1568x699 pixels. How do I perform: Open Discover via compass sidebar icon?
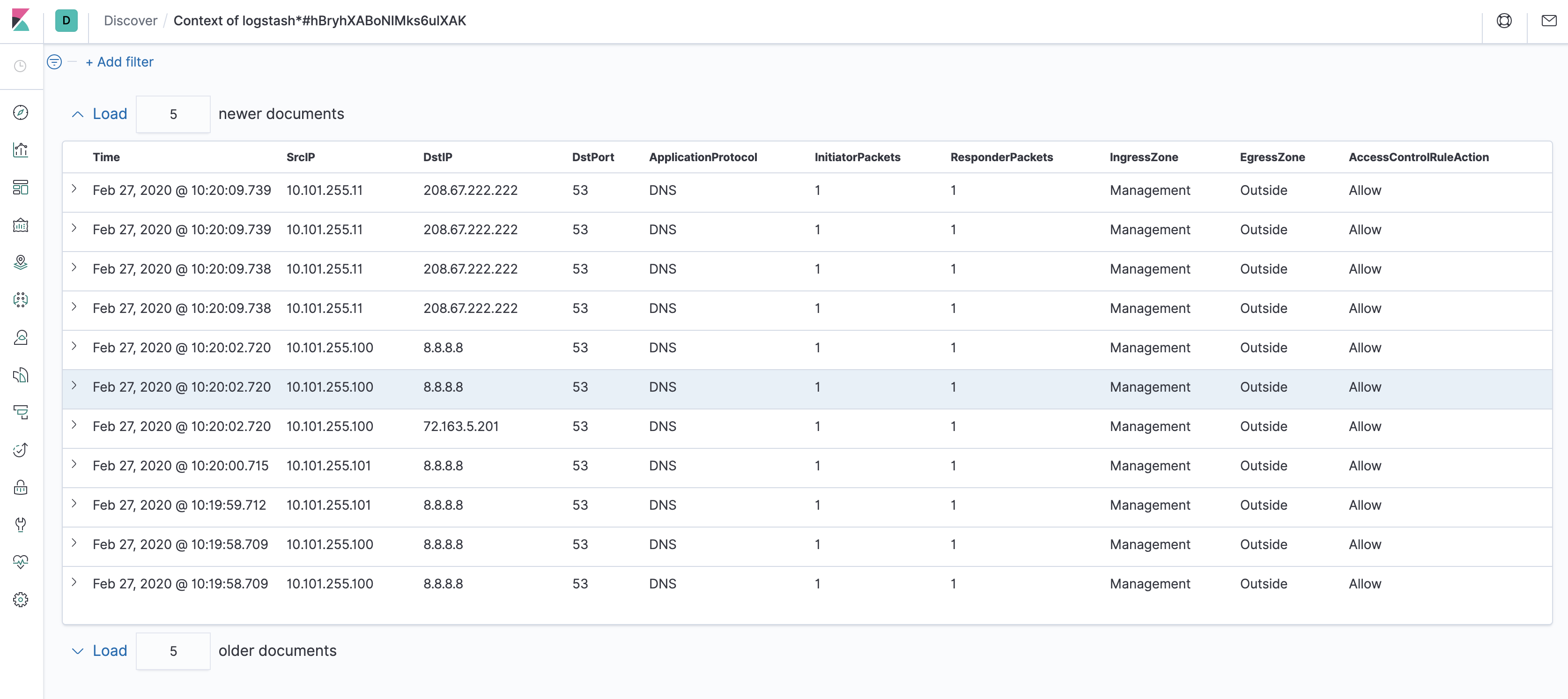21,112
